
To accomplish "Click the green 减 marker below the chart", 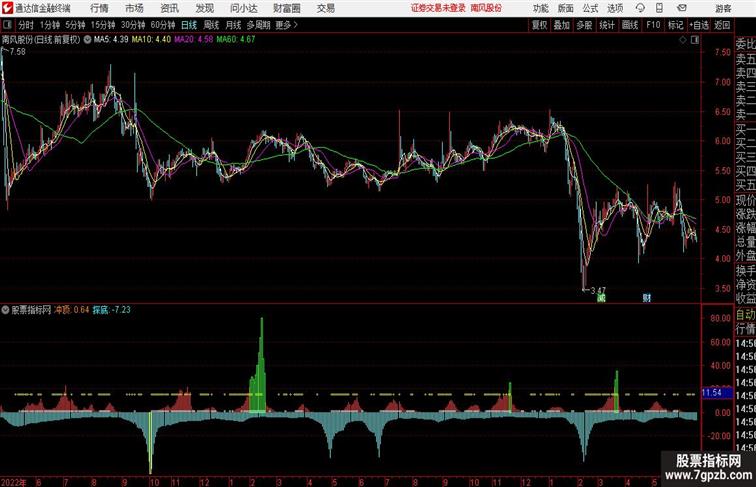I will (x=601, y=298).
